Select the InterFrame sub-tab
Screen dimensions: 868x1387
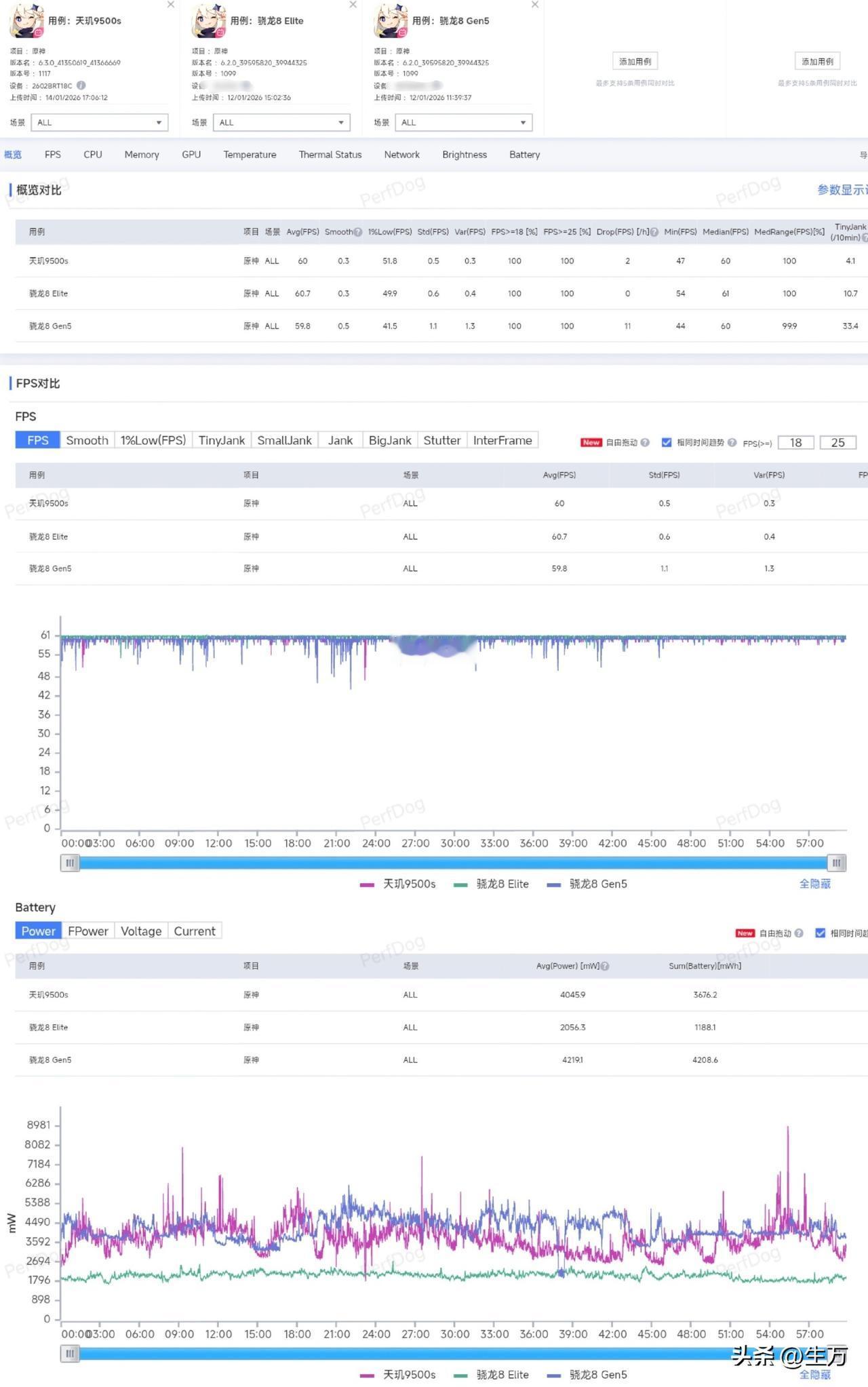[x=502, y=440]
